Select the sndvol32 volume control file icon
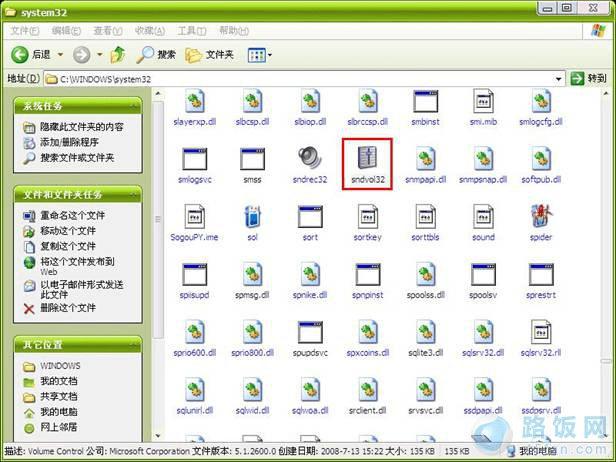Screen dimensions: 616x462 click(x=367, y=158)
